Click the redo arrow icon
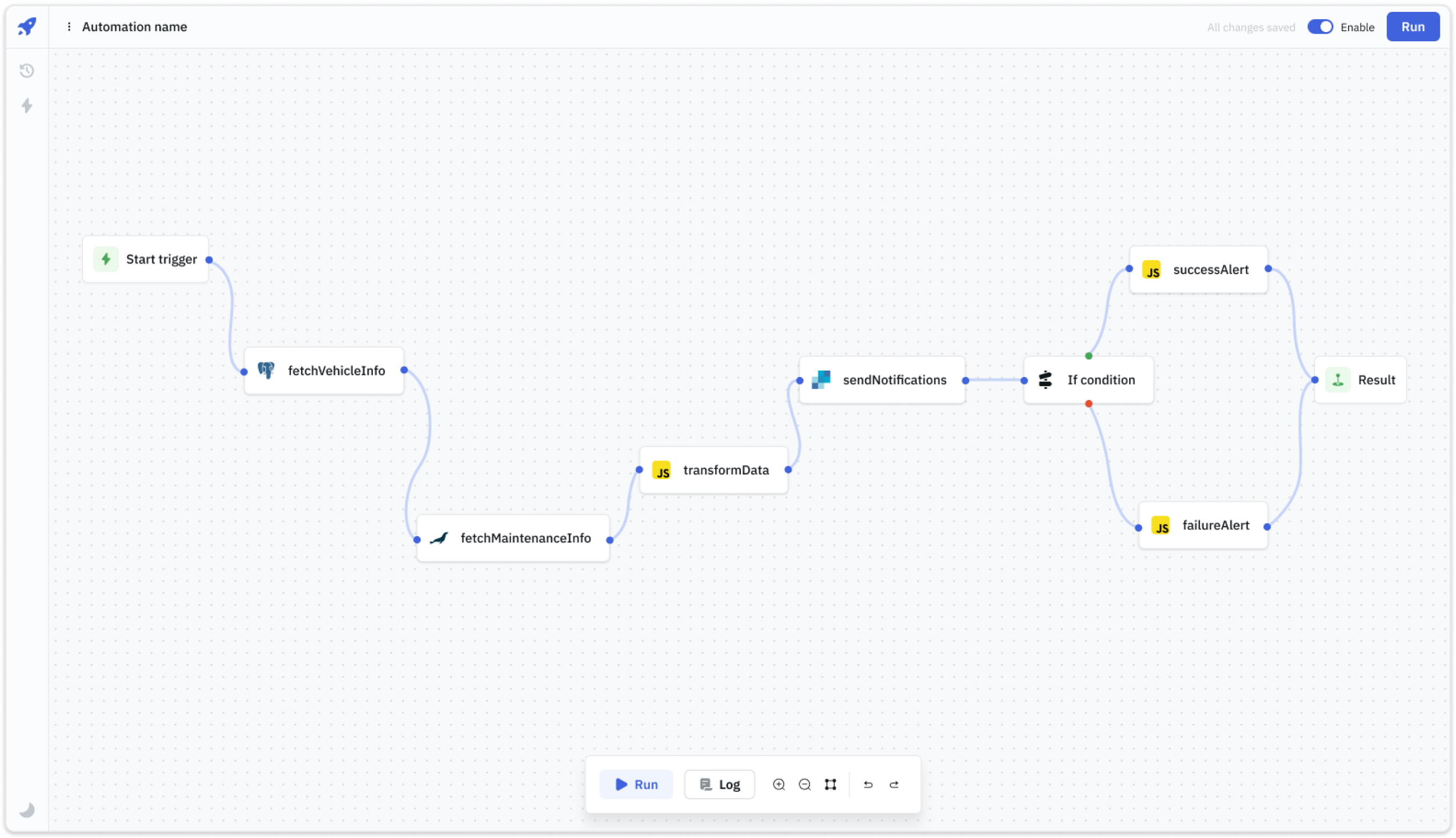The height and width of the screenshot is (838, 1456). (894, 784)
